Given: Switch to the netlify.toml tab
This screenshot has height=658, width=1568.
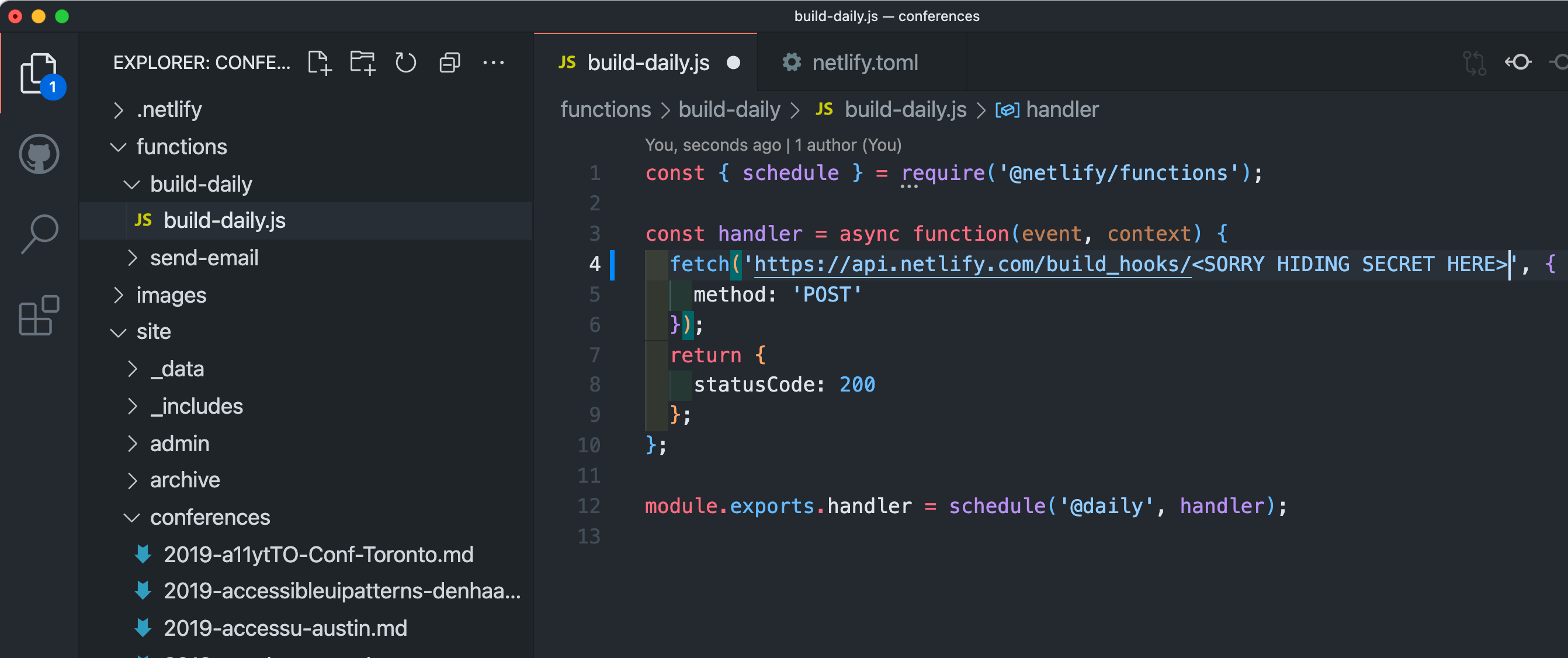Looking at the screenshot, I should [x=865, y=63].
